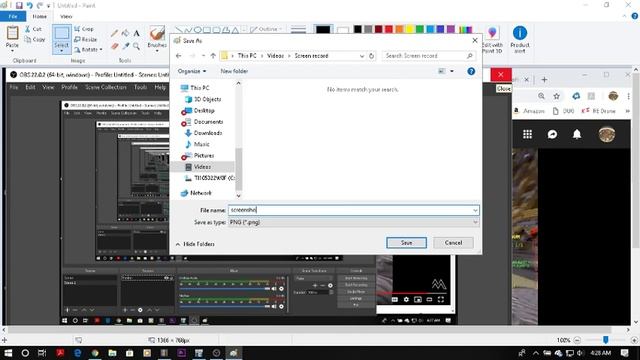Viewport: 640px width, 360px height.
Task: Click Cut in Paint's Clipboard group
Action: click(x=33, y=29)
